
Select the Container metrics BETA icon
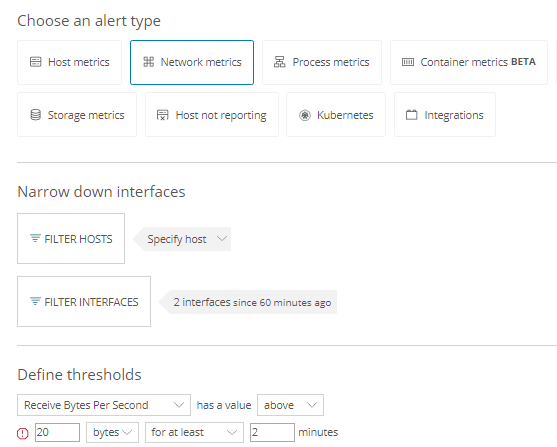click(408, 62)
